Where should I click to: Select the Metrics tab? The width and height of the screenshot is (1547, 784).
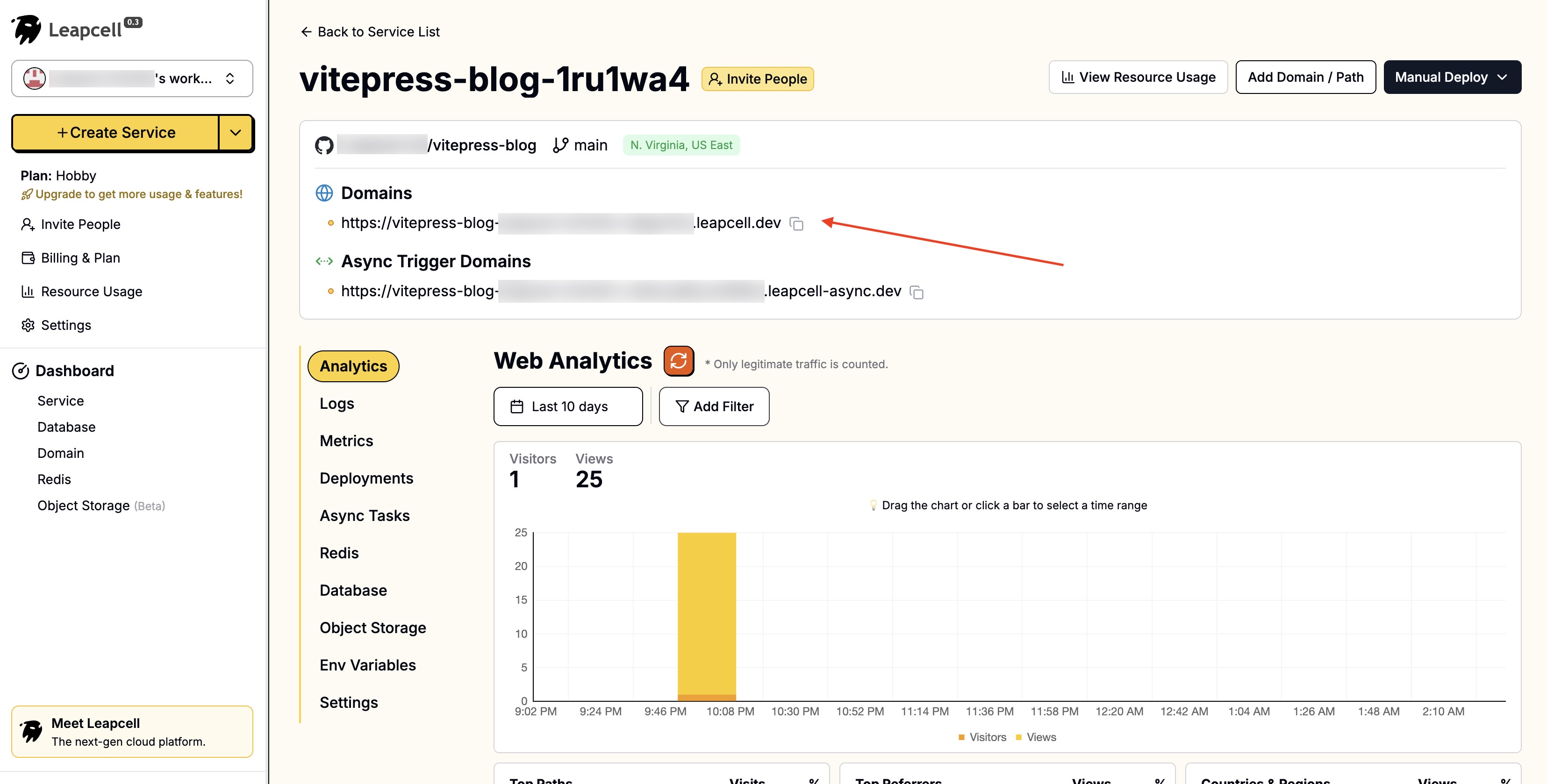[x=346, y=441]
